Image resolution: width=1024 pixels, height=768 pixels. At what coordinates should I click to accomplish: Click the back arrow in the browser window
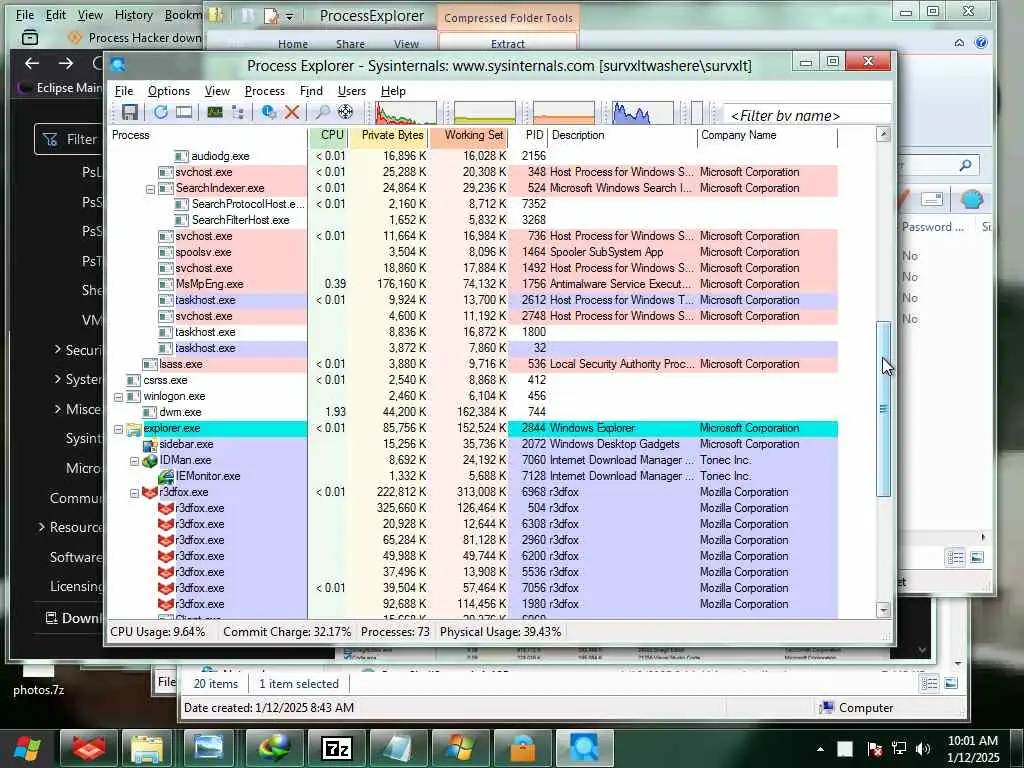pos(32,63)
